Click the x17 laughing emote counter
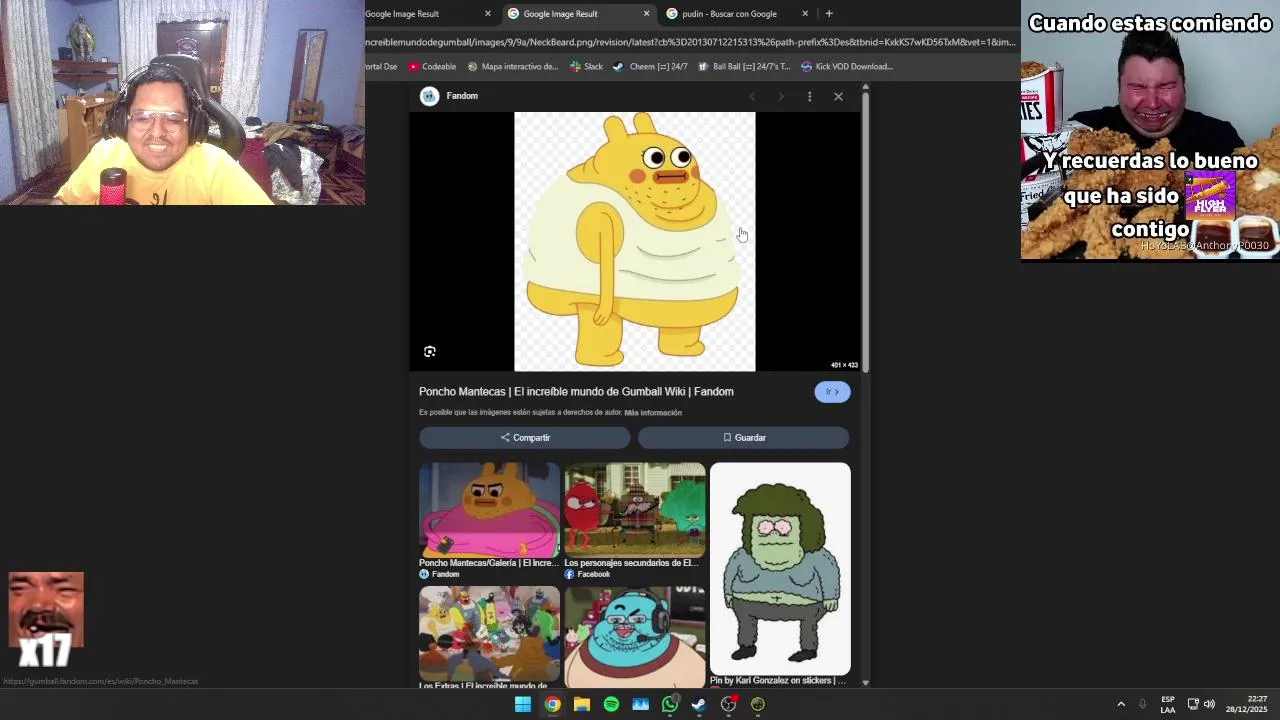Viewport: 1280px width, 720px height. 46,620
